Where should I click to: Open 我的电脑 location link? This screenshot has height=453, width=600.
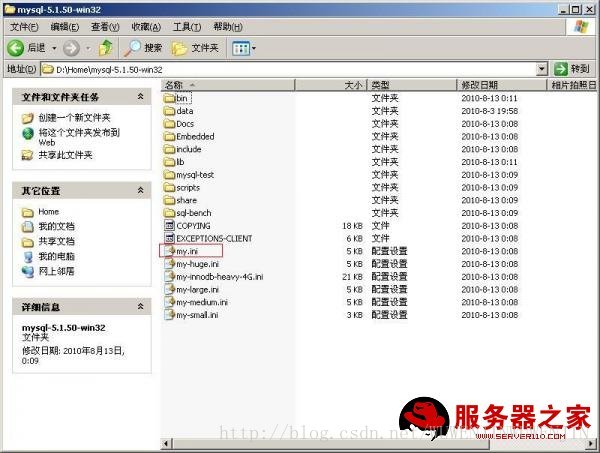[x=56, y=256]
